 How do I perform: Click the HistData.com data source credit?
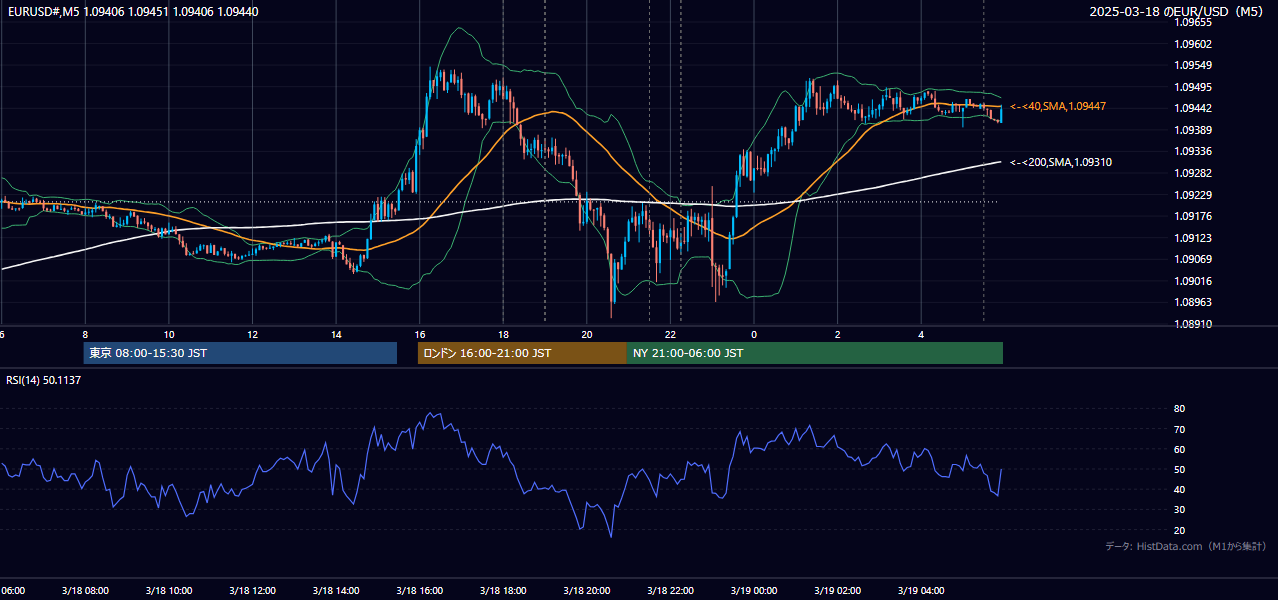[x=1186, y=546]
